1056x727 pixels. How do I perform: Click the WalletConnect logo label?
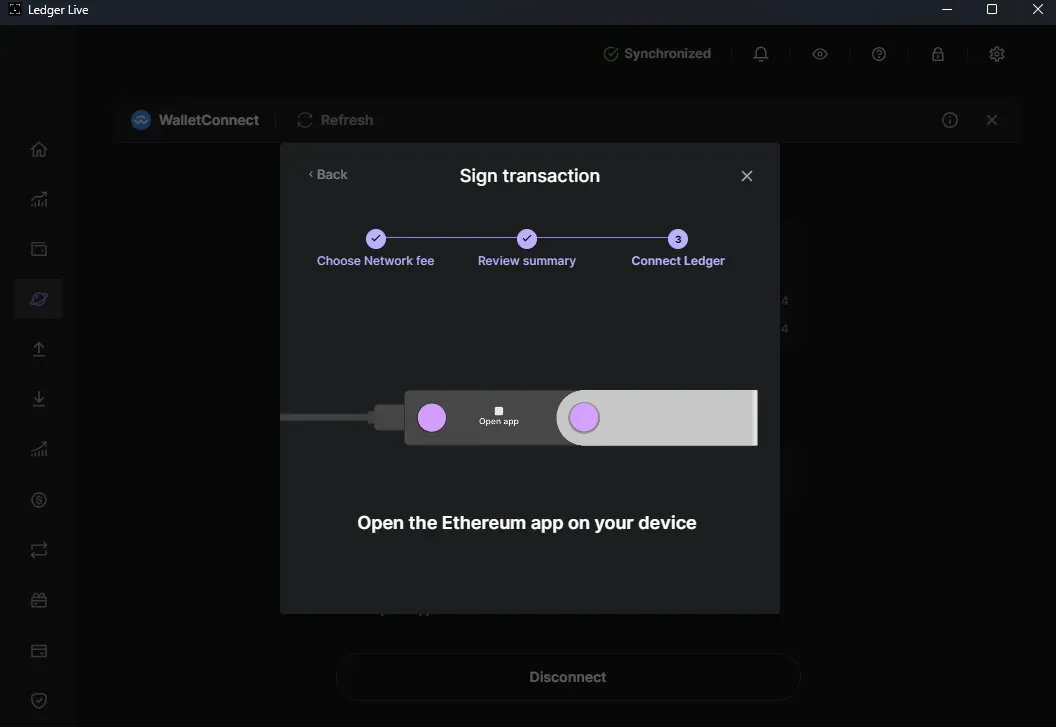(195, 120)
